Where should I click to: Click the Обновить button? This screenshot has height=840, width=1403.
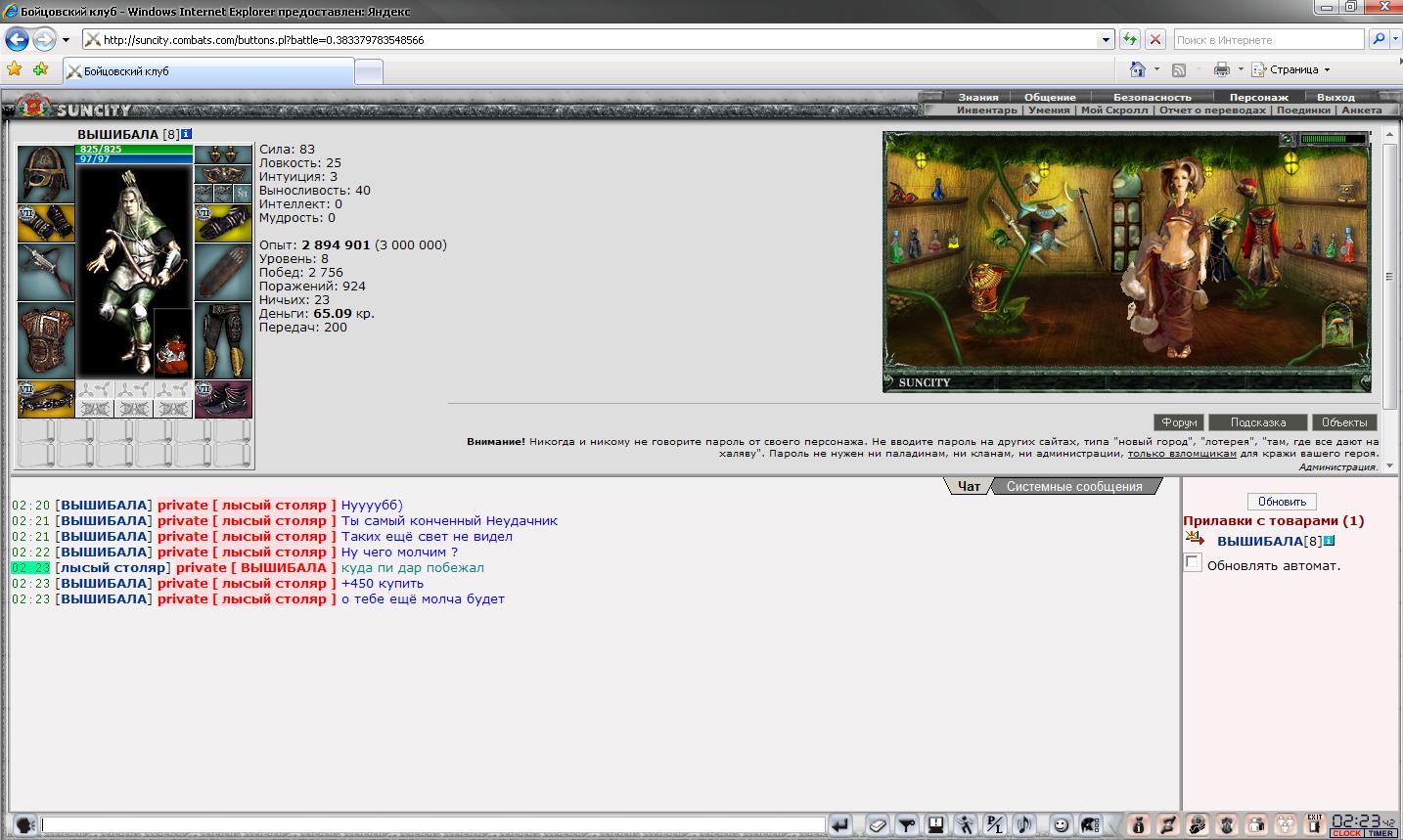tap(1282, 502)
